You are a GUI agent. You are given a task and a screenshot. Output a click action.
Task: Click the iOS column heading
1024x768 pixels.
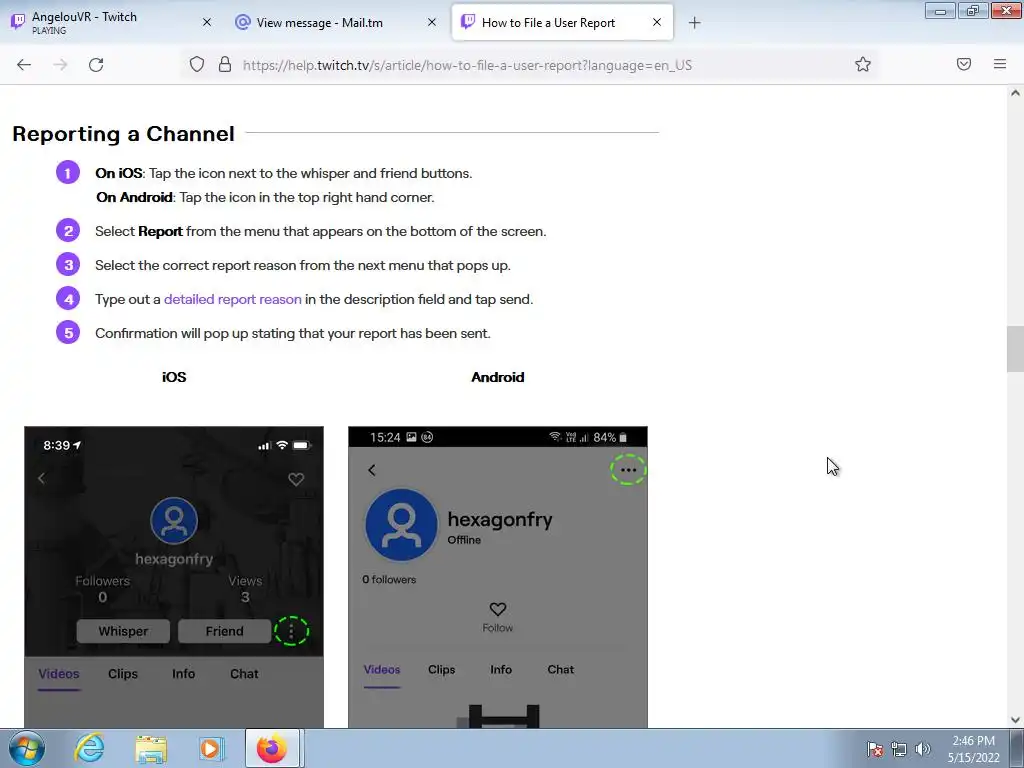(174, 377)
